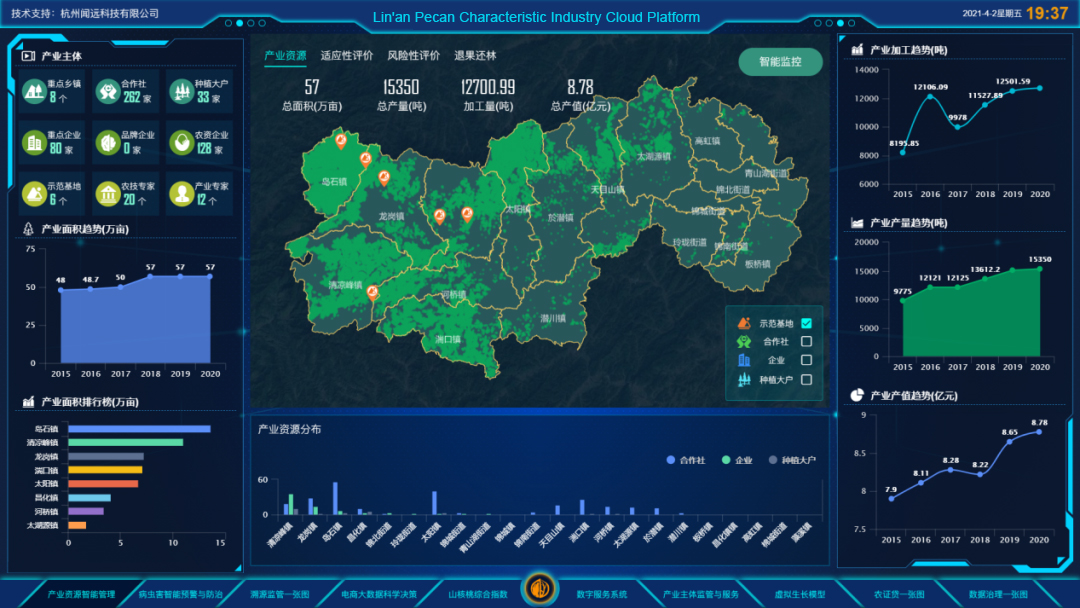Enable the 合作社 map layer checkbox
Screen dimensions: 1080x608
(806, 342)
